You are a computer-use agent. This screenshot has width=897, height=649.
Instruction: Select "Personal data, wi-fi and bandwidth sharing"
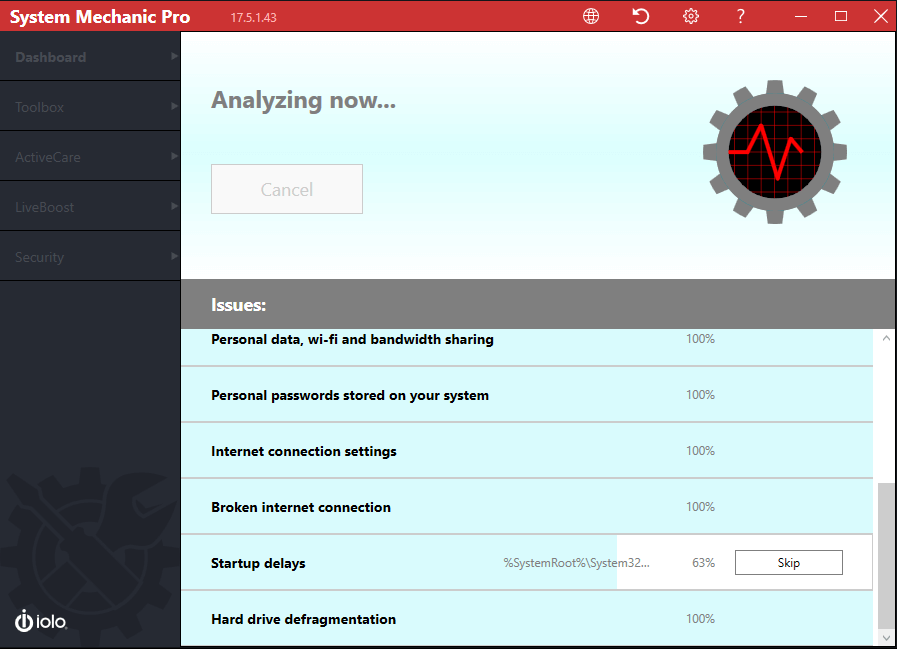[x=352, y=339]
